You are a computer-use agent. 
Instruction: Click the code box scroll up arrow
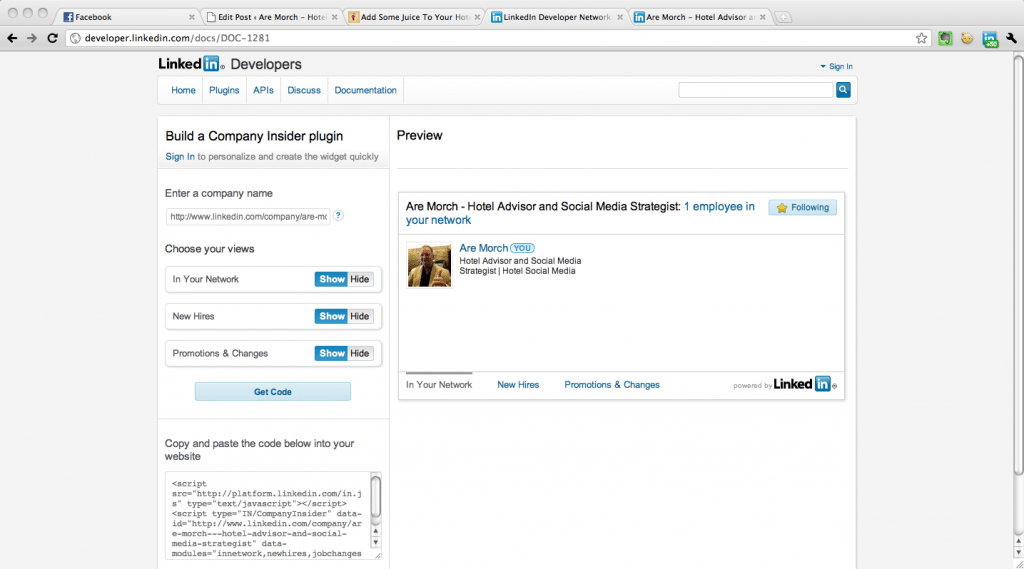click(376, 531)
